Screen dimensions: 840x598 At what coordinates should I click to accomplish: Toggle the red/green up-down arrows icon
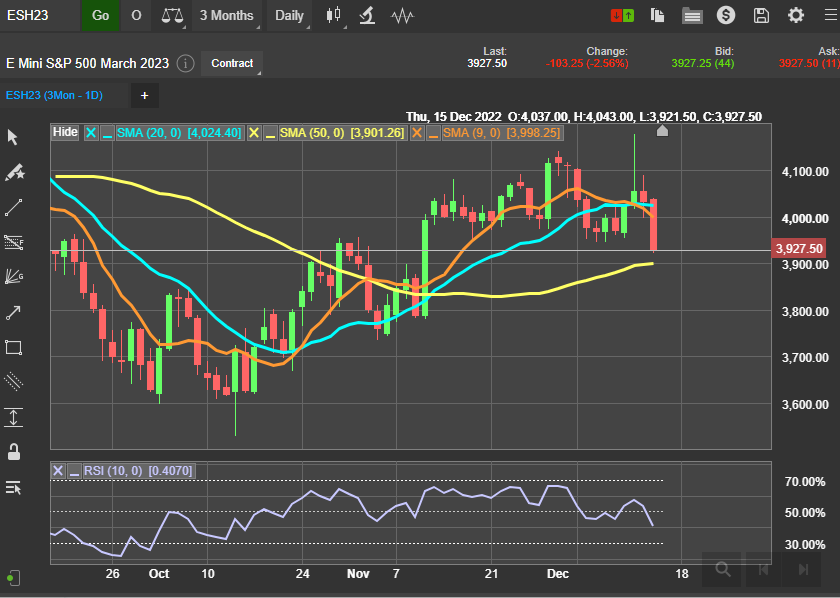(x=622, y=16)
